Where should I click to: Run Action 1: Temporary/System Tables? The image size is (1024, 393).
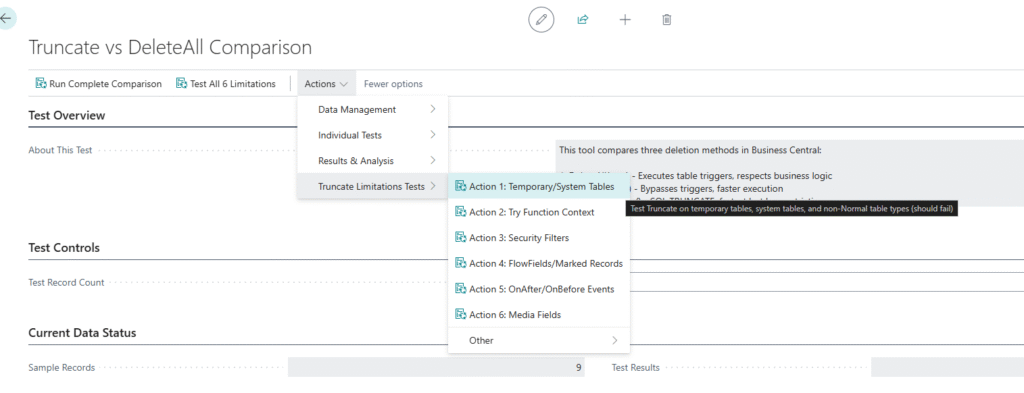coord(539,186)
